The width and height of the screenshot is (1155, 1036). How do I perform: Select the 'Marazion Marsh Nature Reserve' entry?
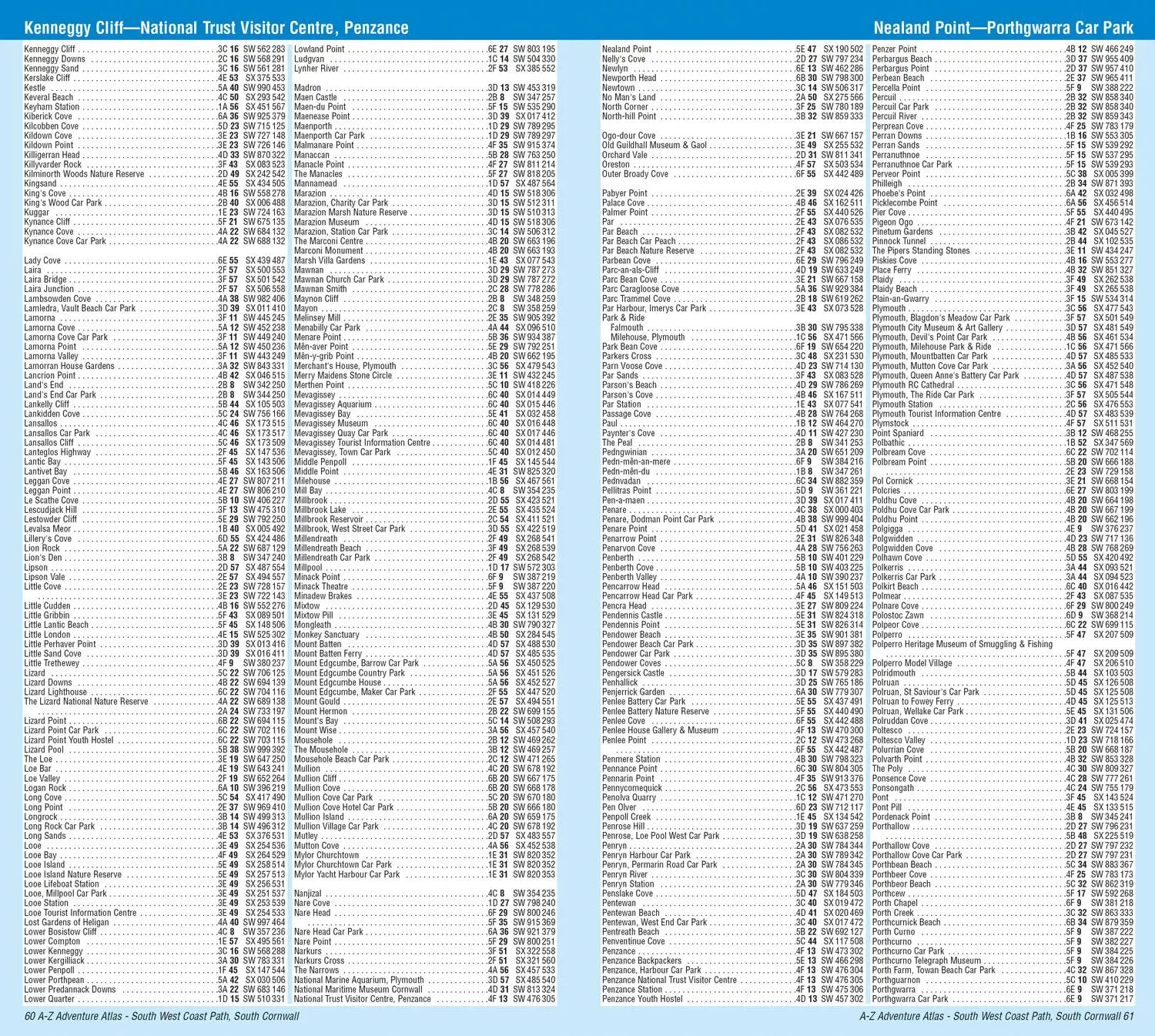coord(424,213)
